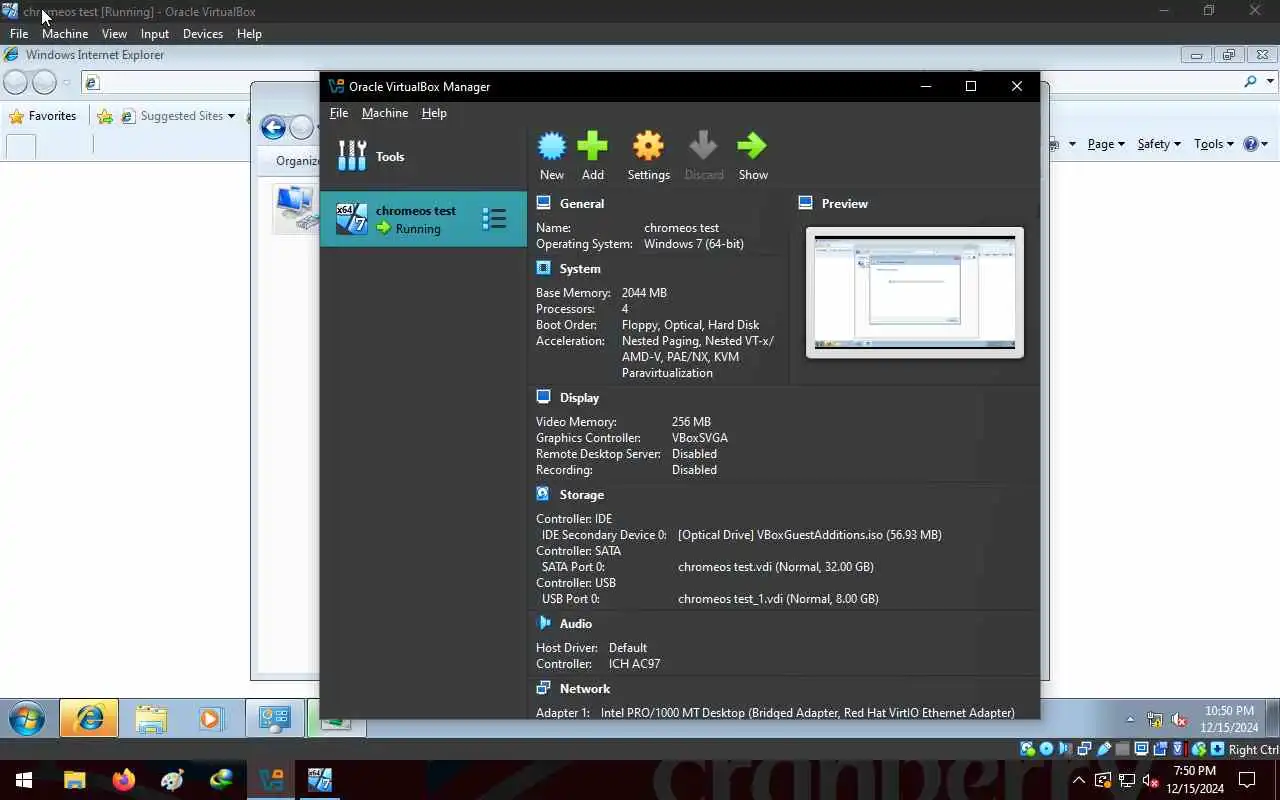Click the Windows 7 Start orb
1280x800 pixels.
point(27,718)
